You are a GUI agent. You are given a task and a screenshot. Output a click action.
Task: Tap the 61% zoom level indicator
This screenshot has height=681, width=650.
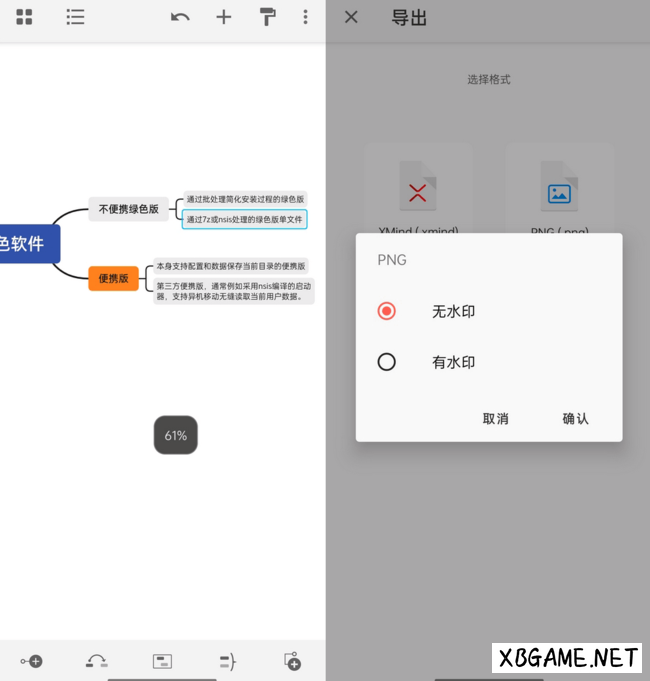(x=176, y=435)
